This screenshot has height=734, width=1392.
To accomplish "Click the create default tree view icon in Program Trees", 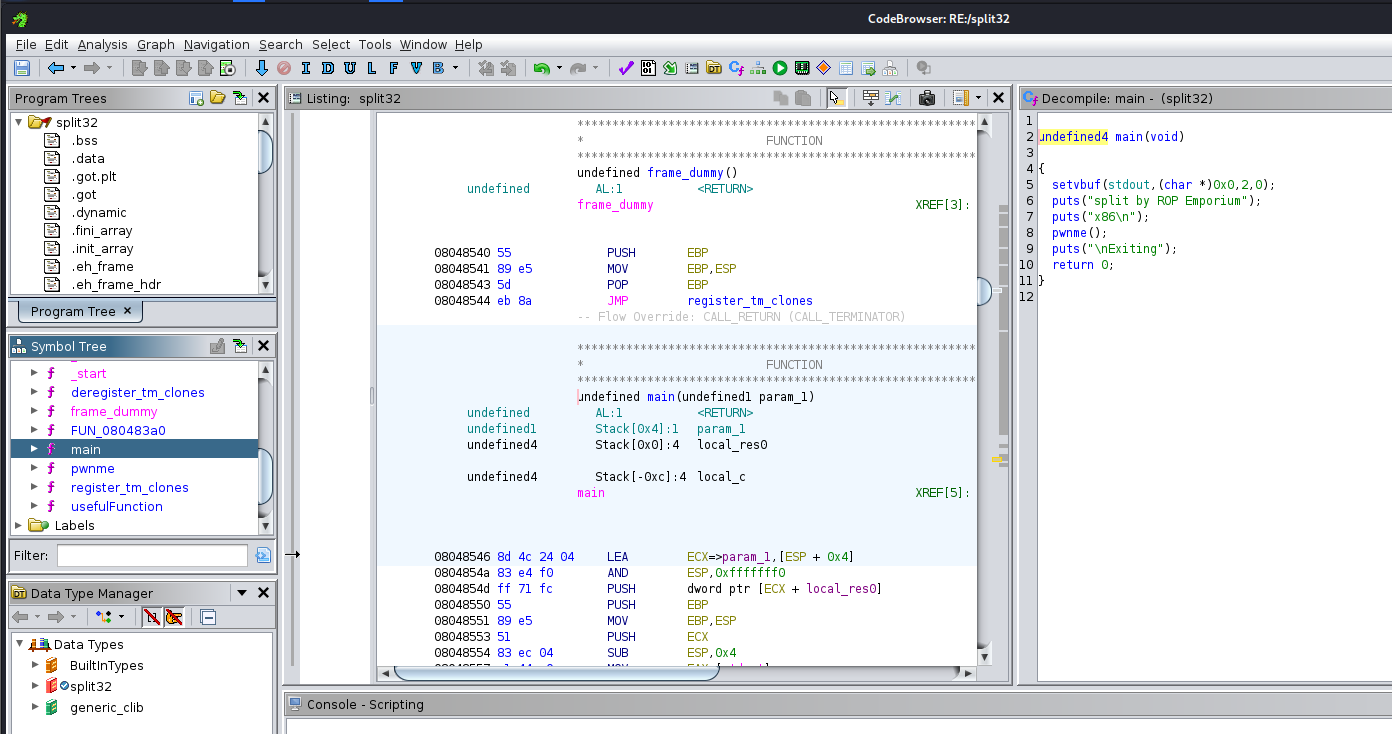I will click(197, 98).
